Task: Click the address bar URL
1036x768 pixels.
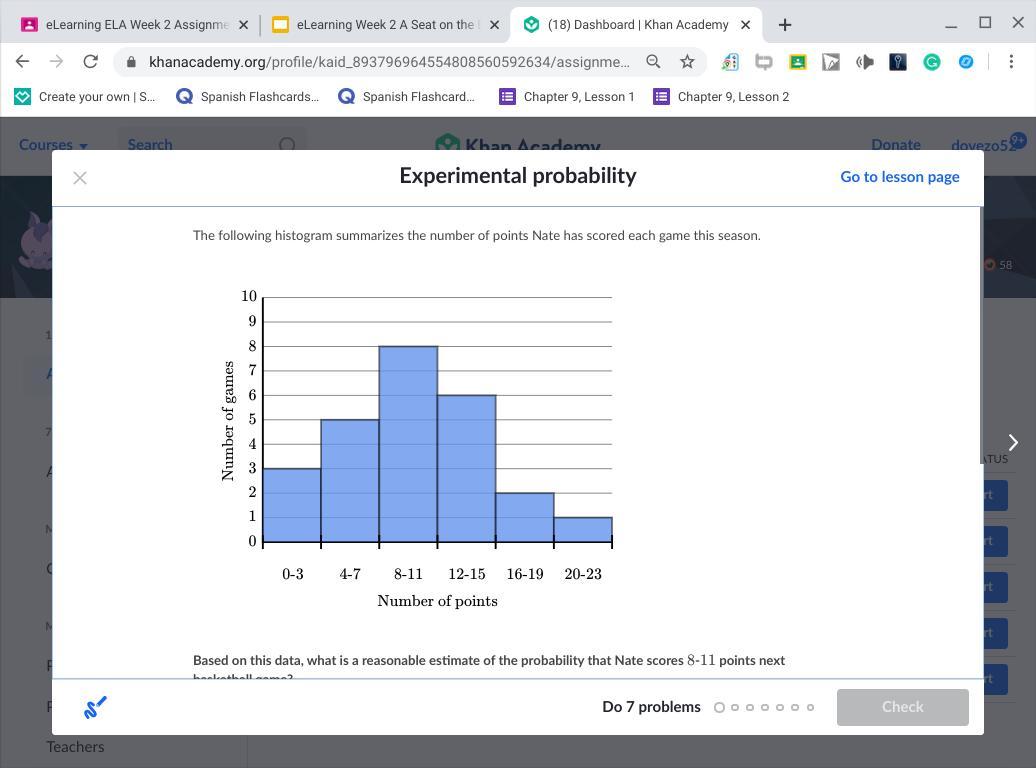Action: click(389, 61)
